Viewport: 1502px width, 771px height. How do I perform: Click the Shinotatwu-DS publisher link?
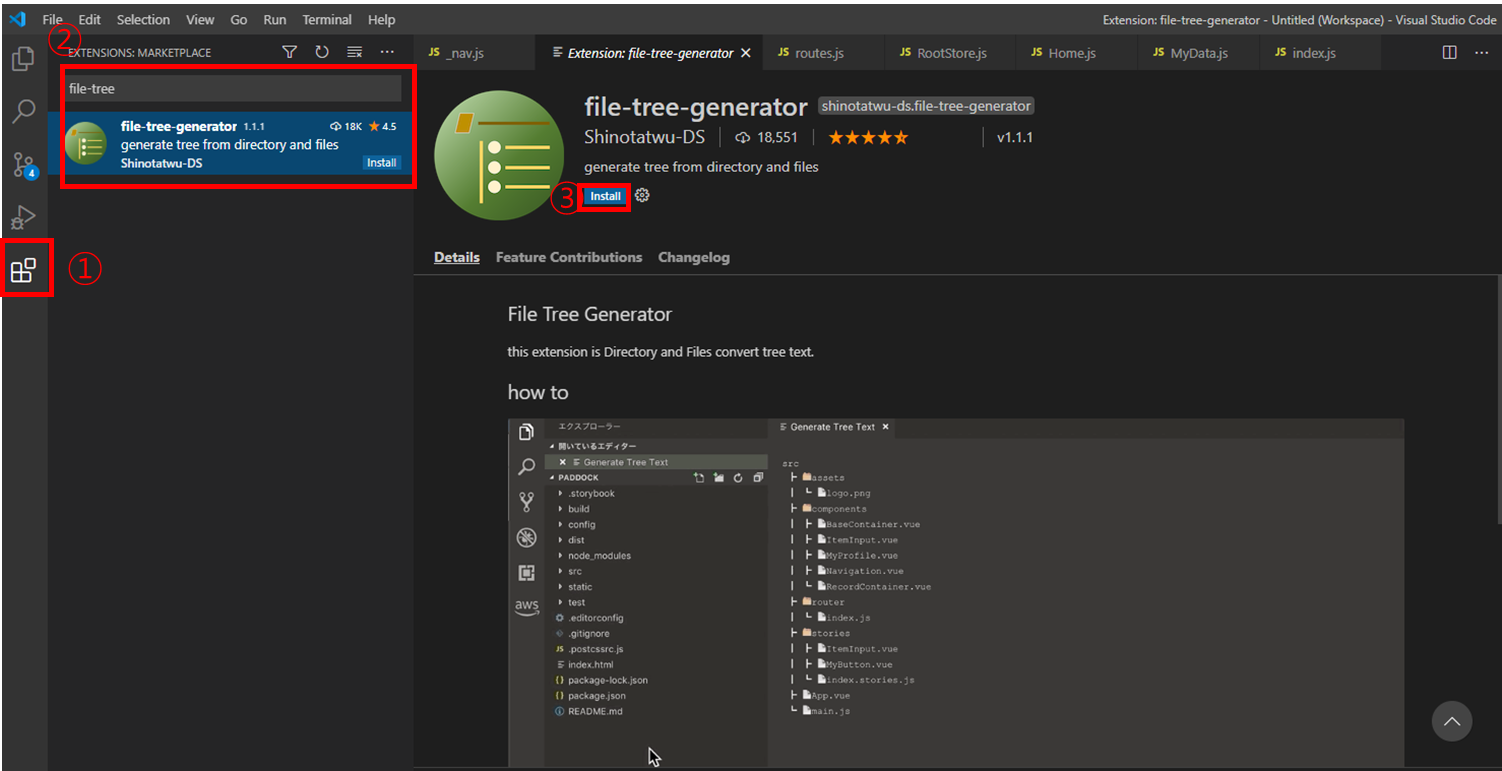tap(644, 137)
